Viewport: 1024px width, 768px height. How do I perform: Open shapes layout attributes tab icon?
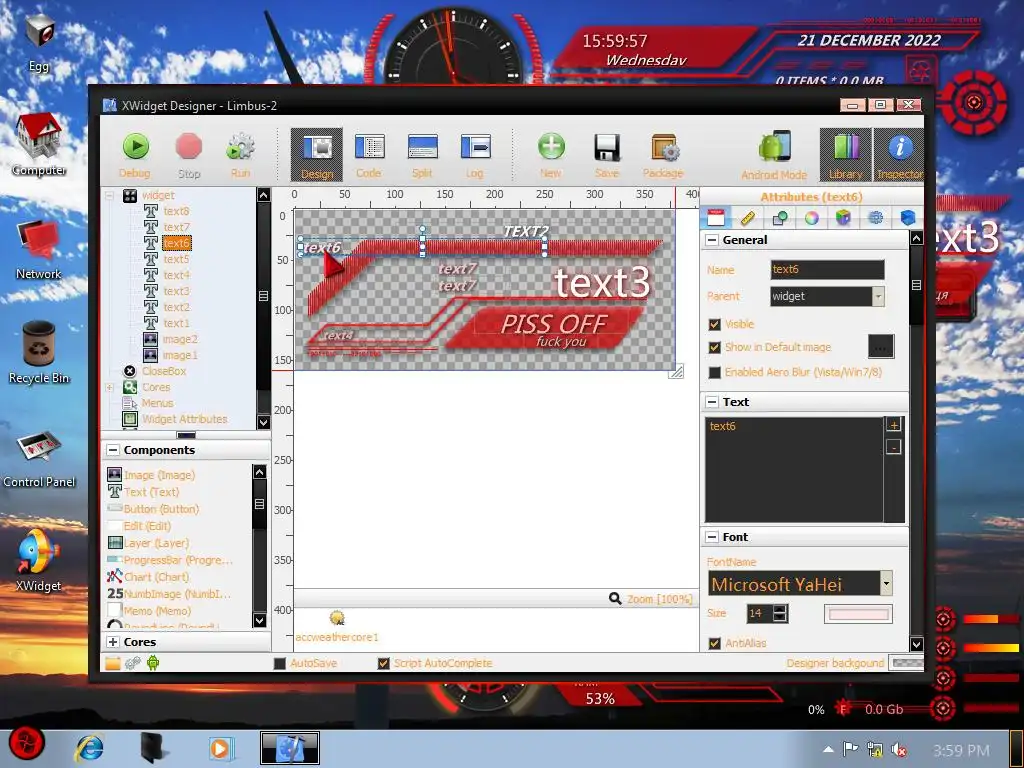point(780,217)
